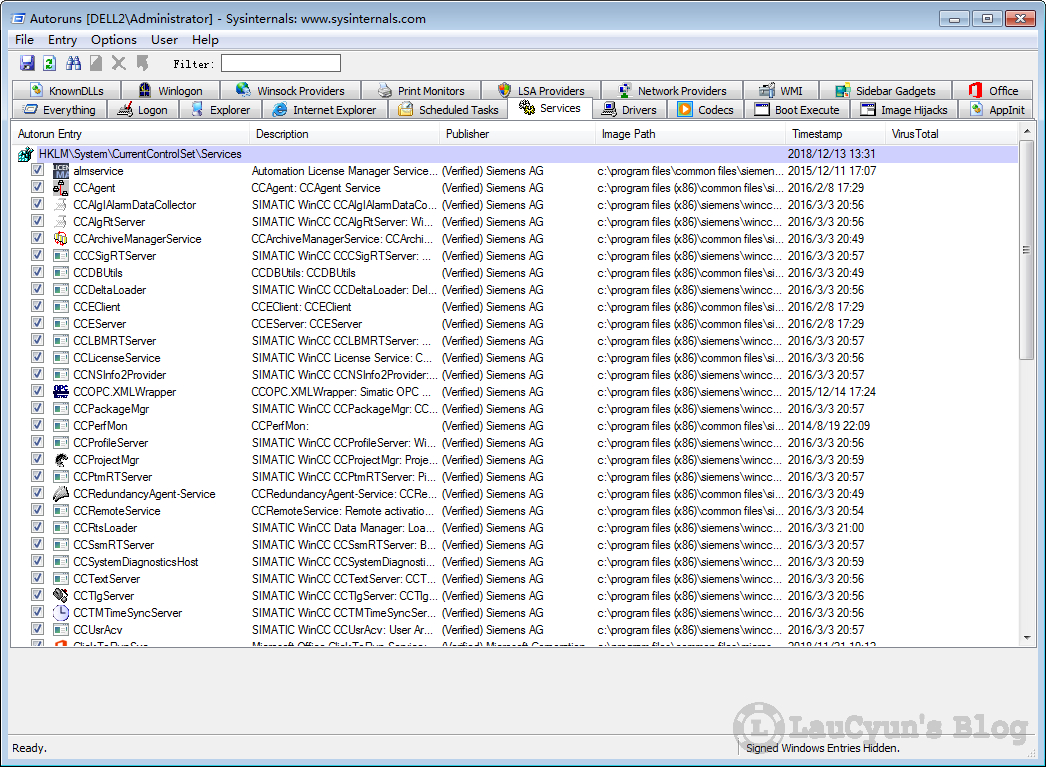The width and height of the screenshot is (1046, 767).
Task: Toggle the CCDBUtils checkbox
Action: coord(37,272)
